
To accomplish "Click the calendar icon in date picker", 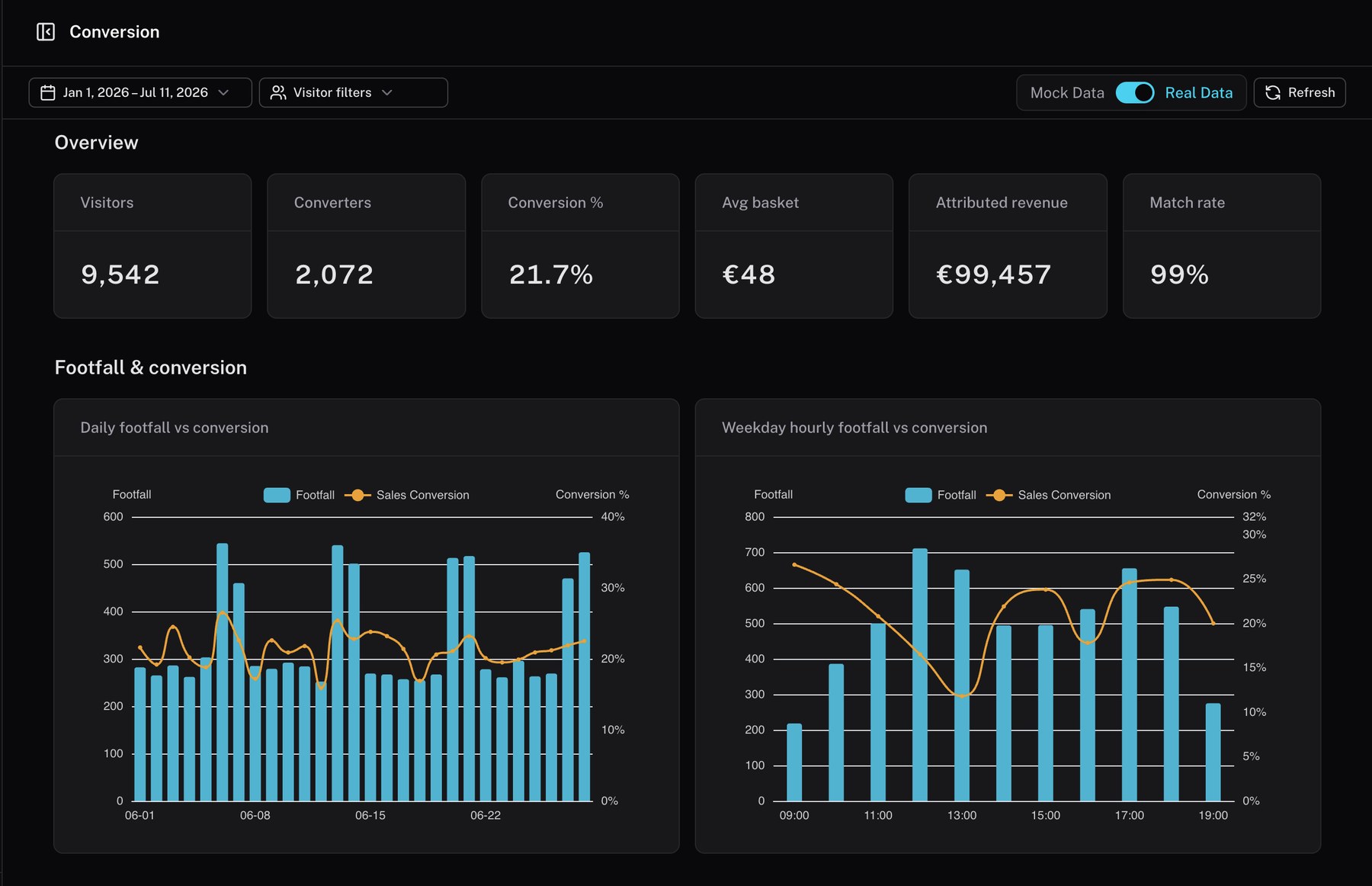I will [x=48, y=93].
